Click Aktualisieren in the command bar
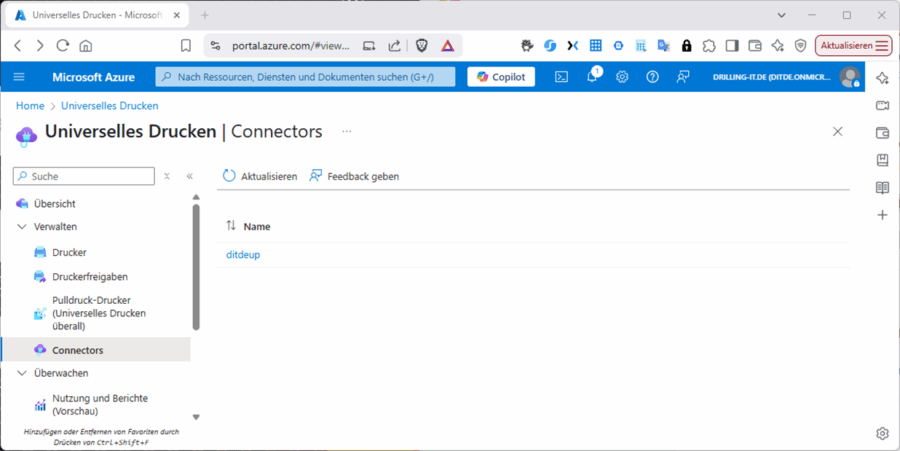900x451 pixels. tap(260, 176)
